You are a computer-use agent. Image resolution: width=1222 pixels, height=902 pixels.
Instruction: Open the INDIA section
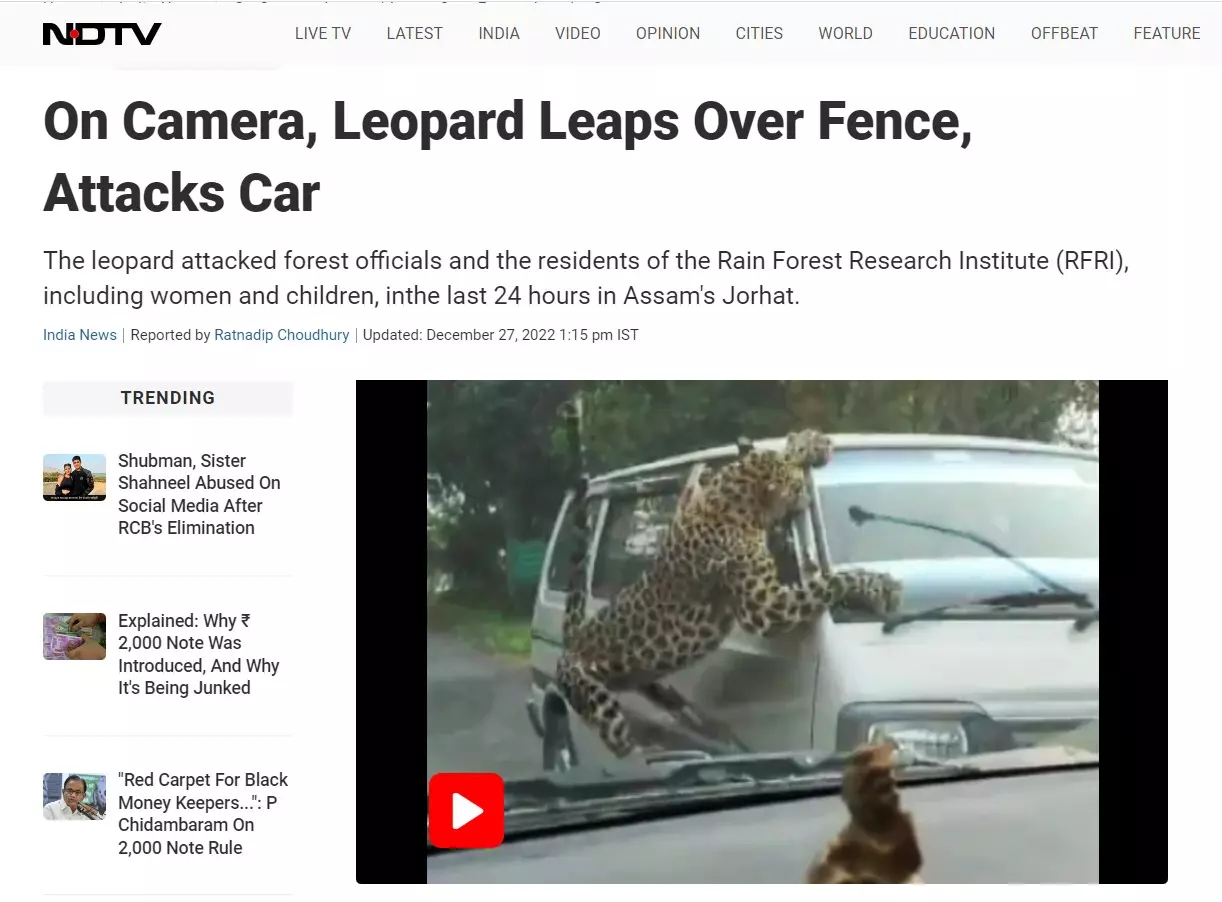click(499, 33)
